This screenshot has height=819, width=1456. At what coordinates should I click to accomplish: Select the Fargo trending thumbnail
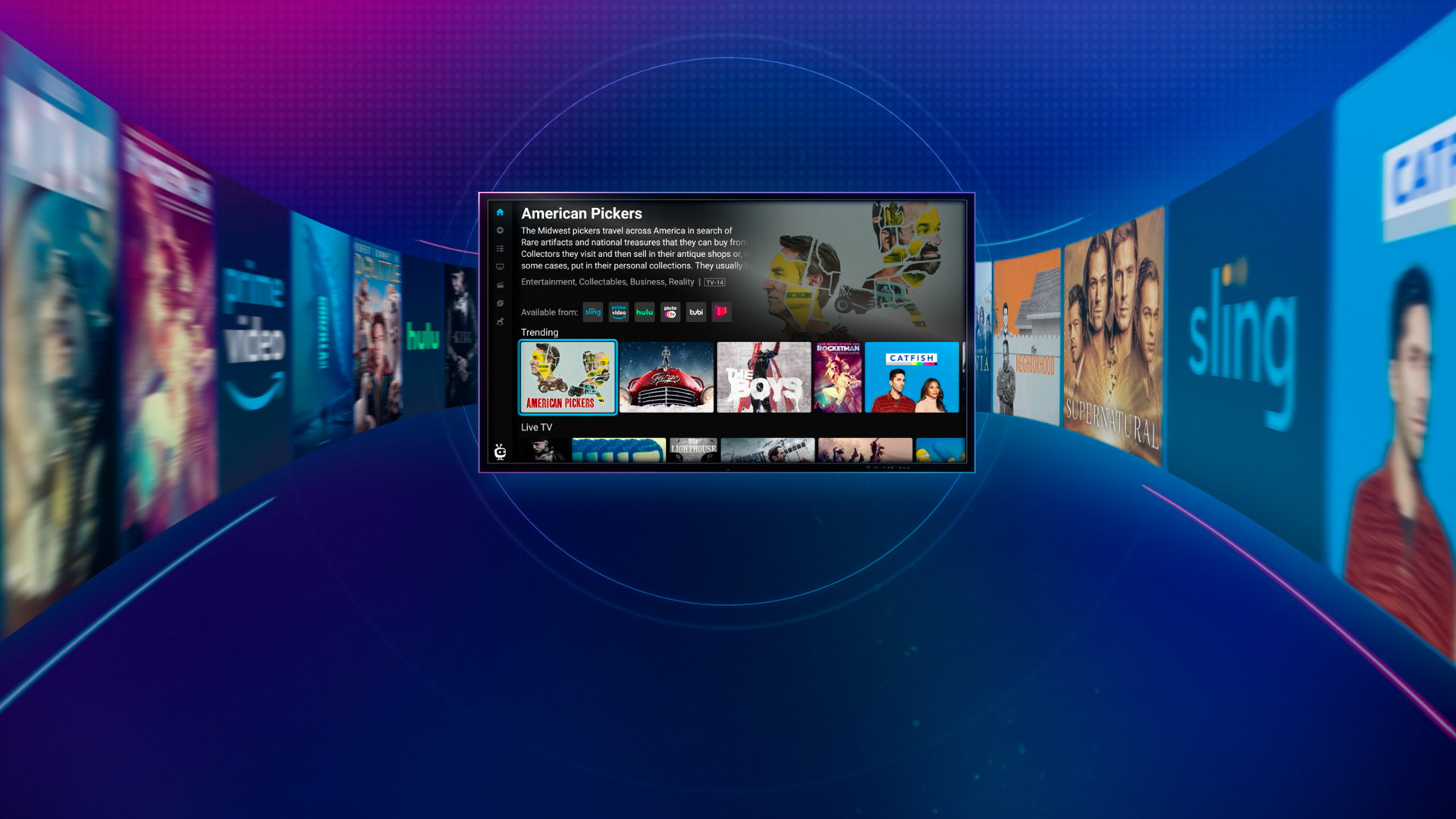coord(666,377)
